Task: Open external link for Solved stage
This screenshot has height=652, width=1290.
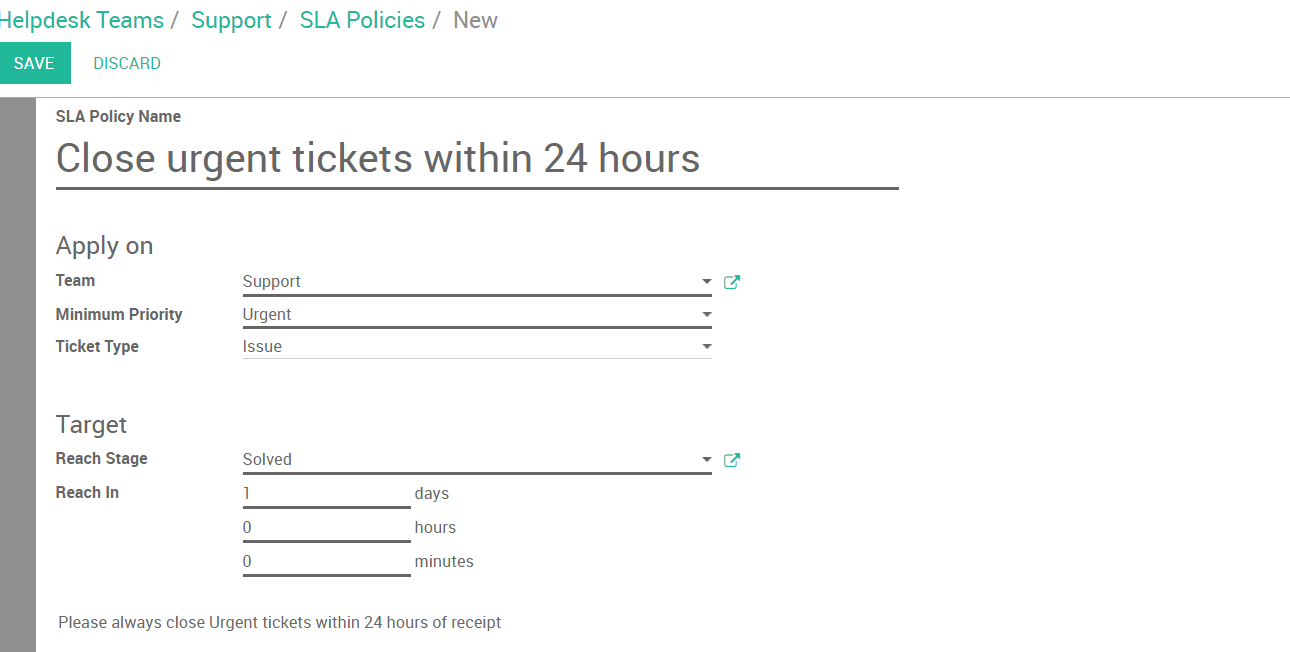Action: coord(732,460)
